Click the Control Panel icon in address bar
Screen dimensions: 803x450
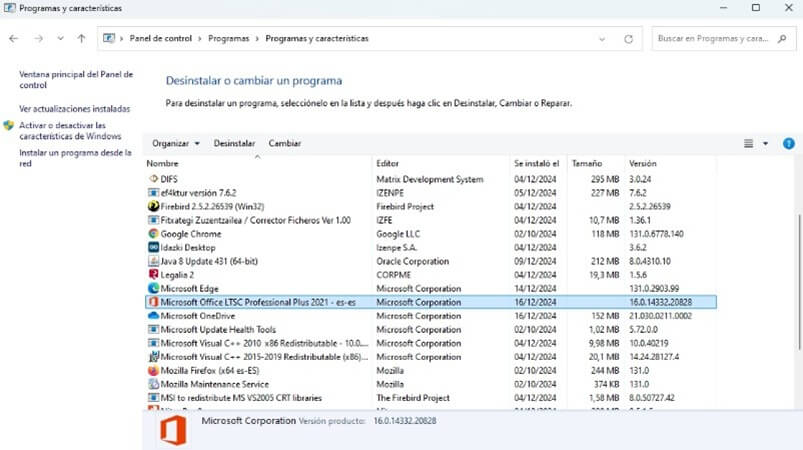pyautogui.click(x=109, y=38)
